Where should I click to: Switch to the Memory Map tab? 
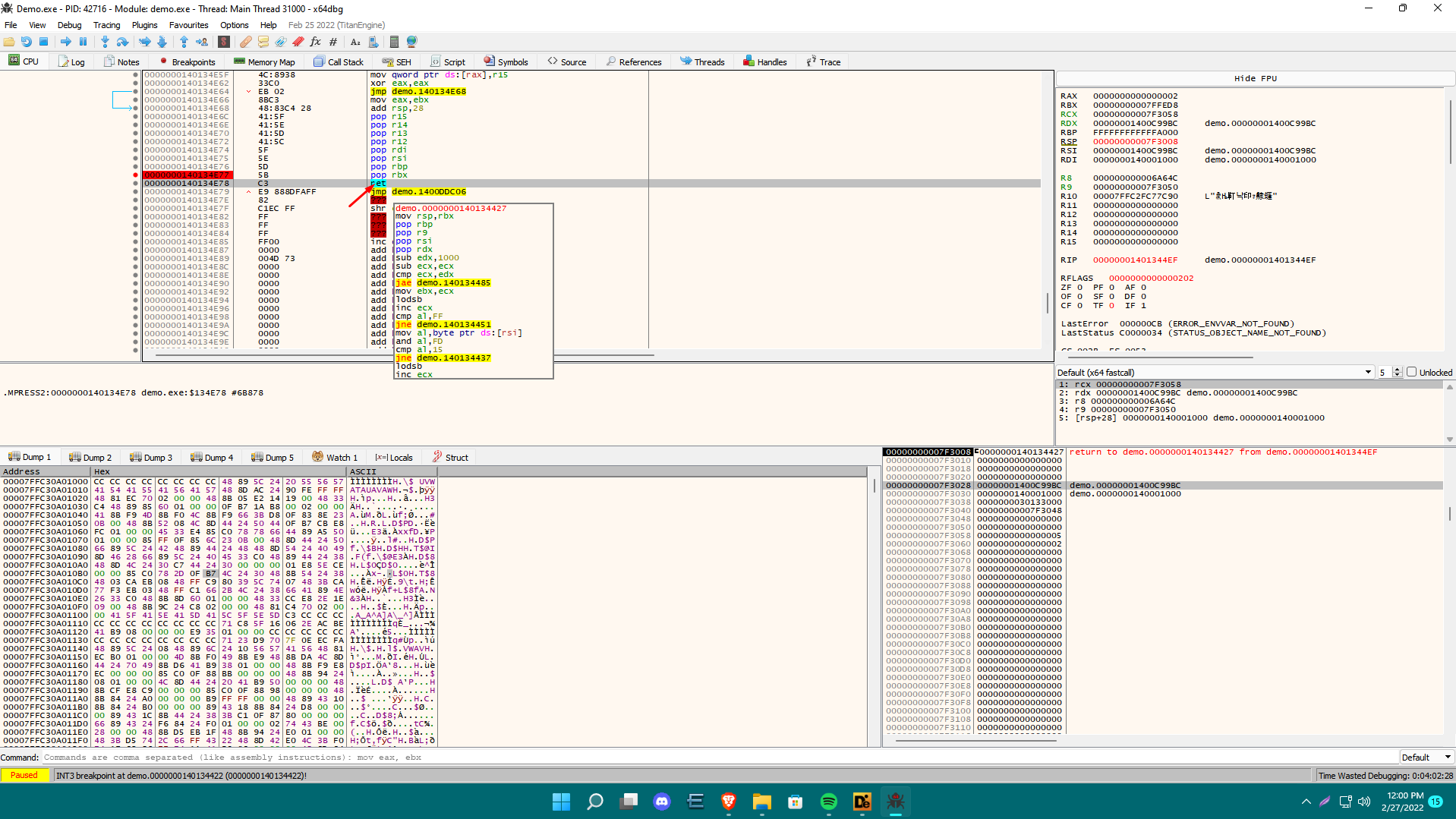265,61
